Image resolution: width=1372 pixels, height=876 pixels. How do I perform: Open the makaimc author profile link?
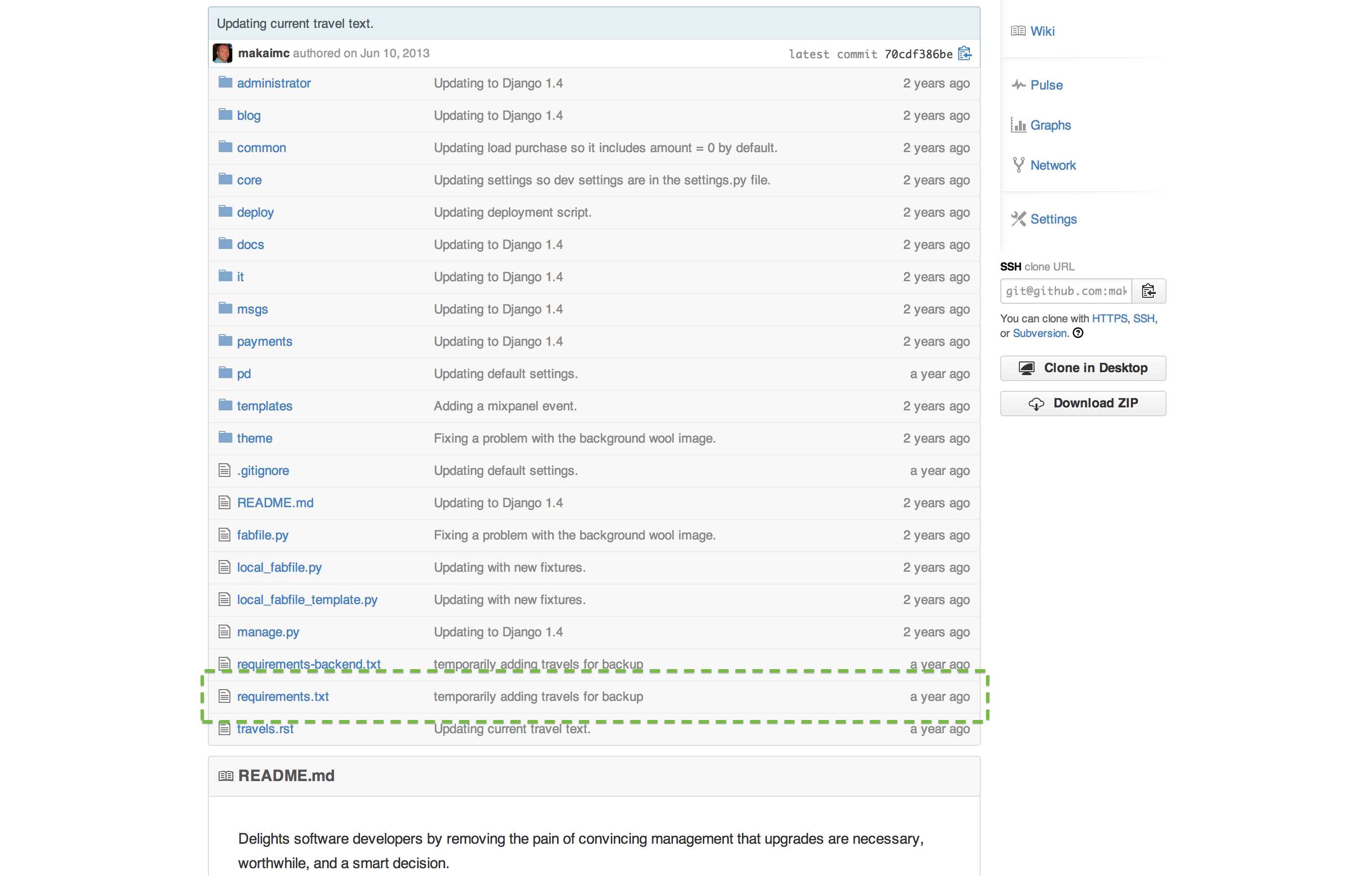tap(264, 53)
